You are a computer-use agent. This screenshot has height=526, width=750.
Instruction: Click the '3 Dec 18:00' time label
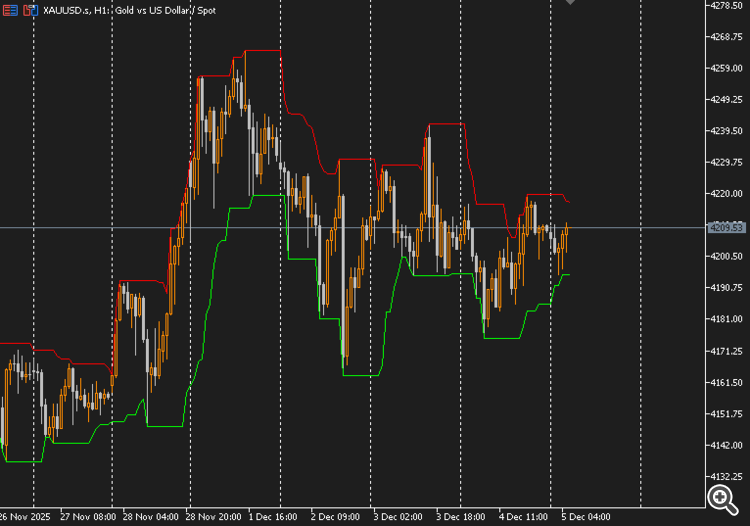coord(461,517)
